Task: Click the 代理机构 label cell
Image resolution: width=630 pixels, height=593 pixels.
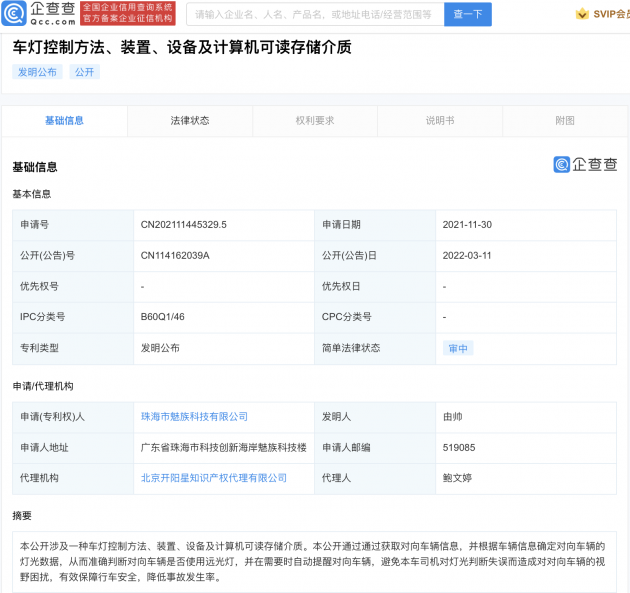Action: click(73, 478)
